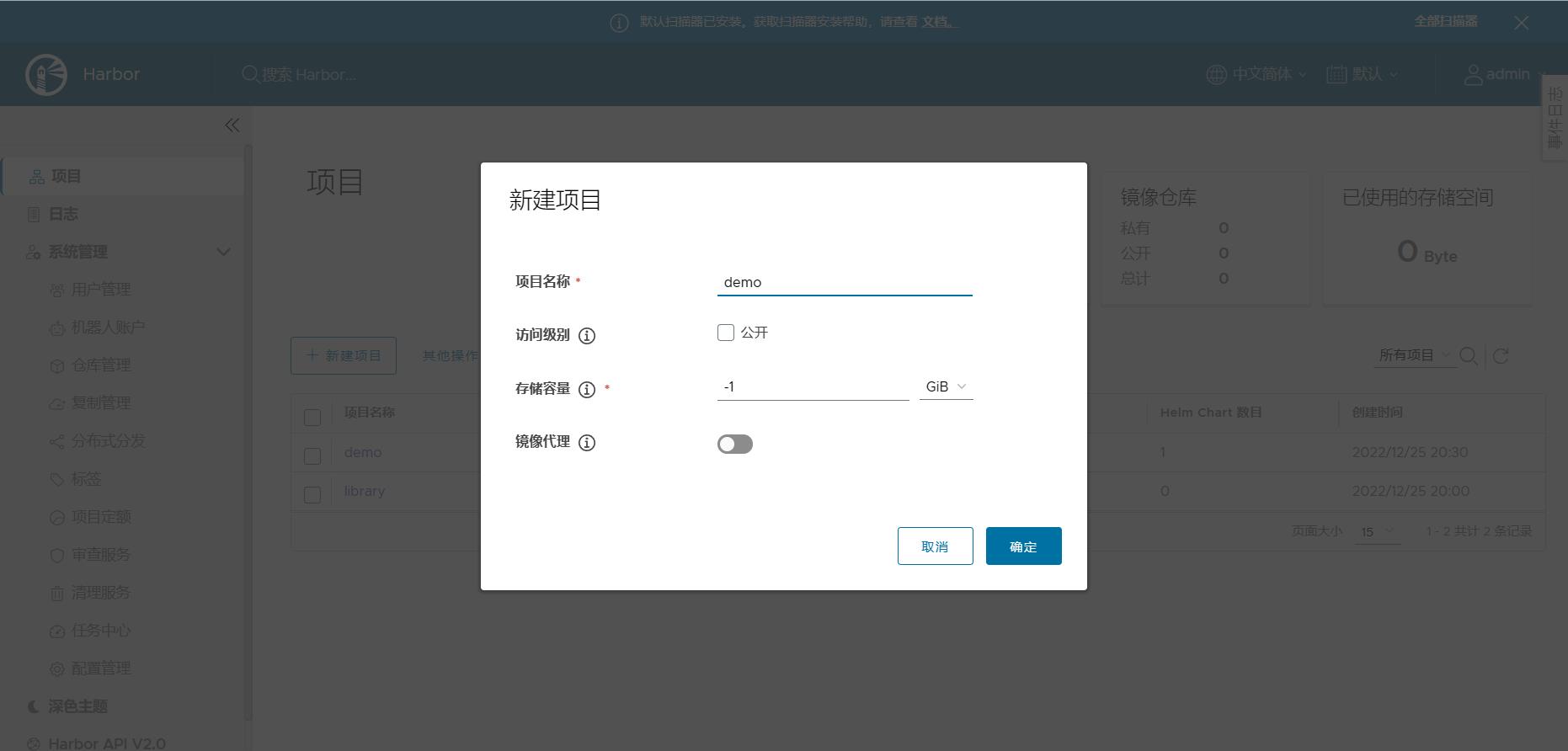Collapse sidebar with double-chevron icon
1568x751 pixels.
(x=232, y=125)
